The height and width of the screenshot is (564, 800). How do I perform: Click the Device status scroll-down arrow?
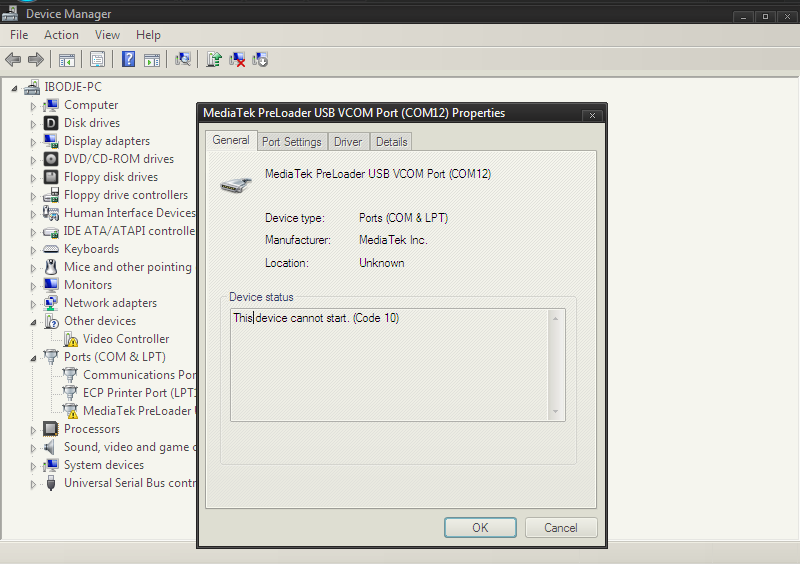[x=556, y=411]
